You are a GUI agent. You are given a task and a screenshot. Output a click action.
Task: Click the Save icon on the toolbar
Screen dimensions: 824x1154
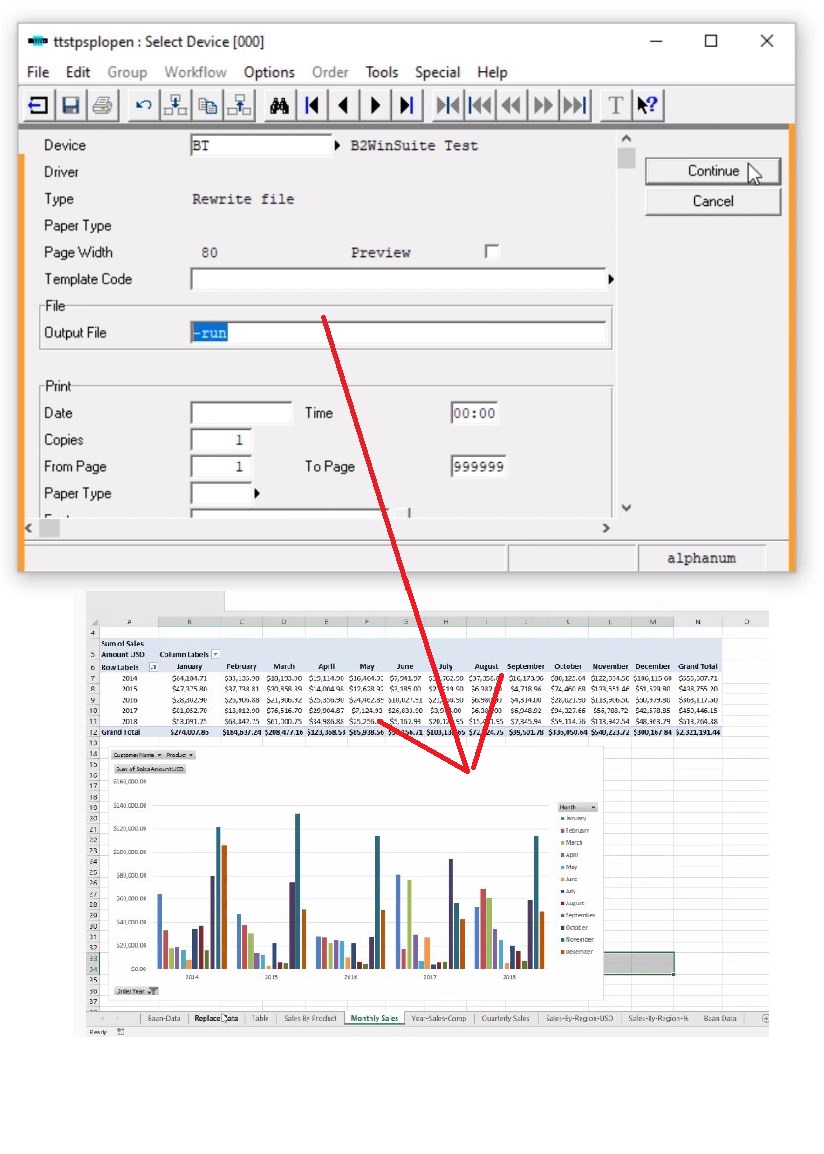70,105
